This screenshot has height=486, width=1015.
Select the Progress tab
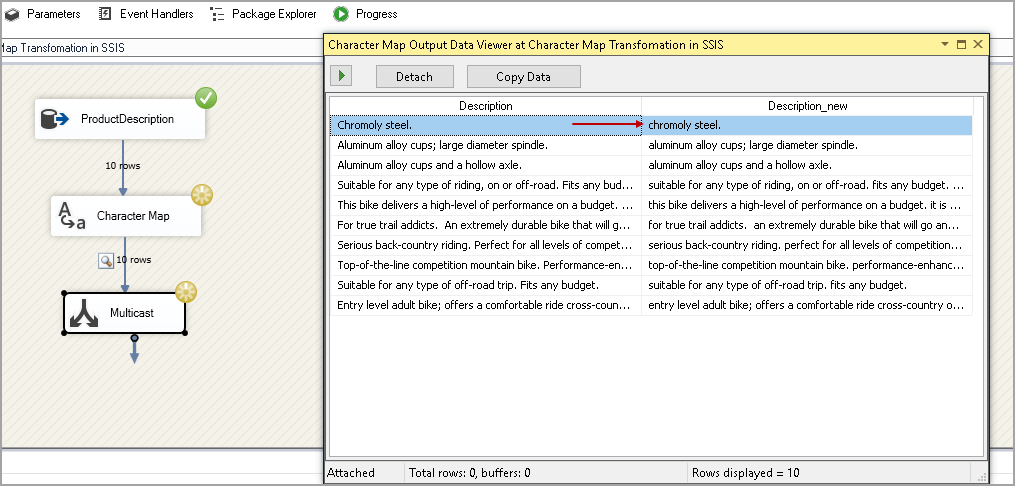[x=365, y=14]
